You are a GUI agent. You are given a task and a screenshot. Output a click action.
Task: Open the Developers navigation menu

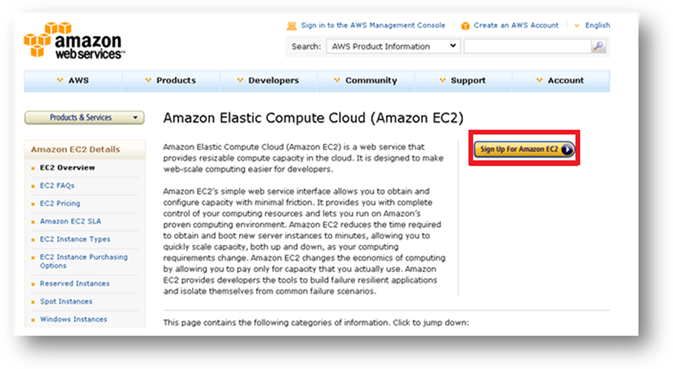268,81
